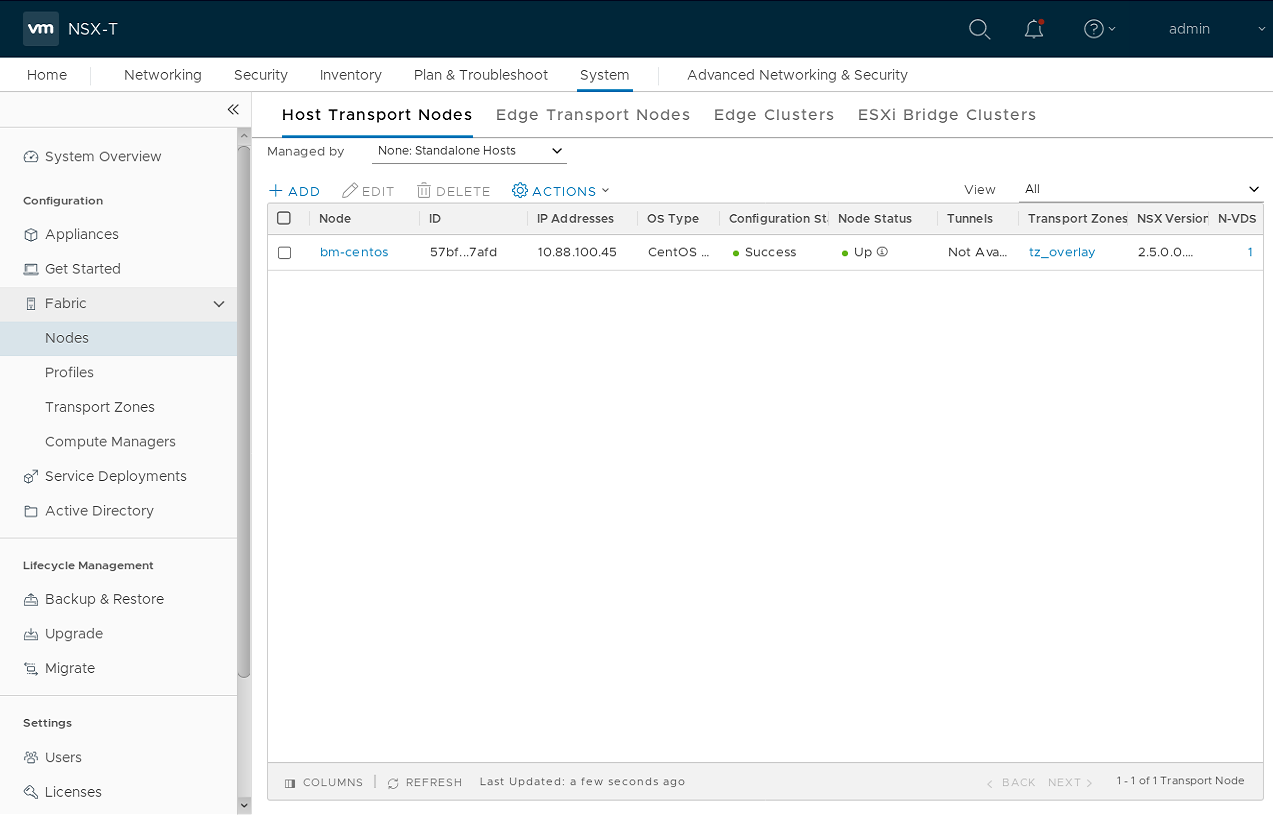Screen dimensions: 1273x815
Task: Click the Users people icon
Action: 31,758
